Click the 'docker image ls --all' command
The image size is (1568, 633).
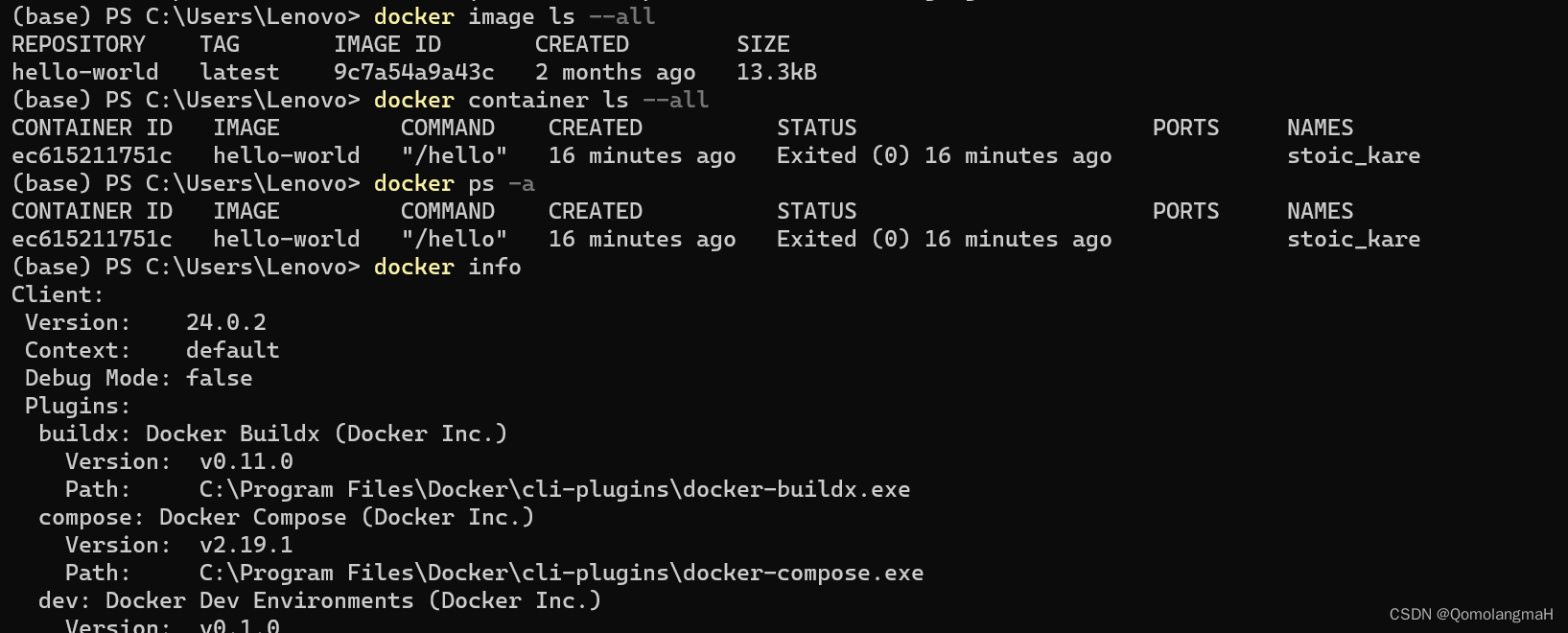(515, 16)
